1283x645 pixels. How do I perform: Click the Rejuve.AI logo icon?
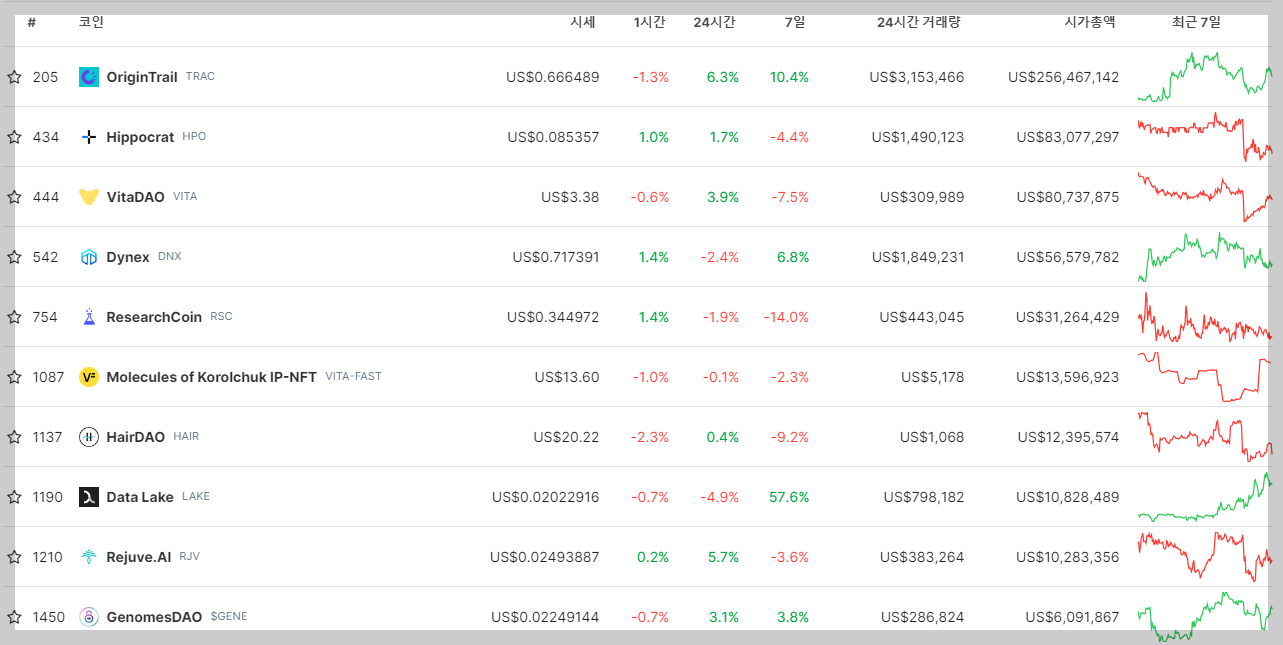pyautogui.click(x=89, y=557)
